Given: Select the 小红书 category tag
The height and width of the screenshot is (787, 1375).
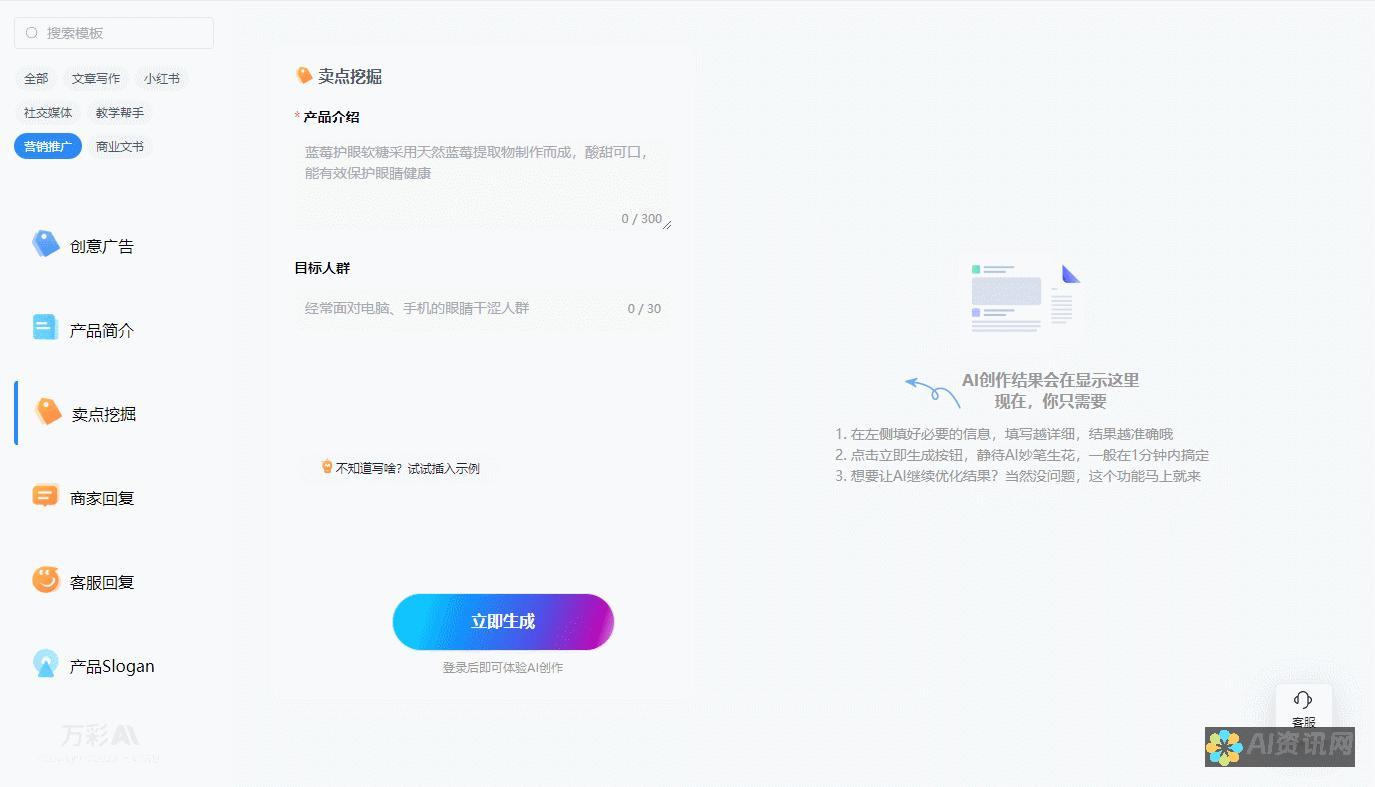Looking at the screenshot, I should 161,78.
